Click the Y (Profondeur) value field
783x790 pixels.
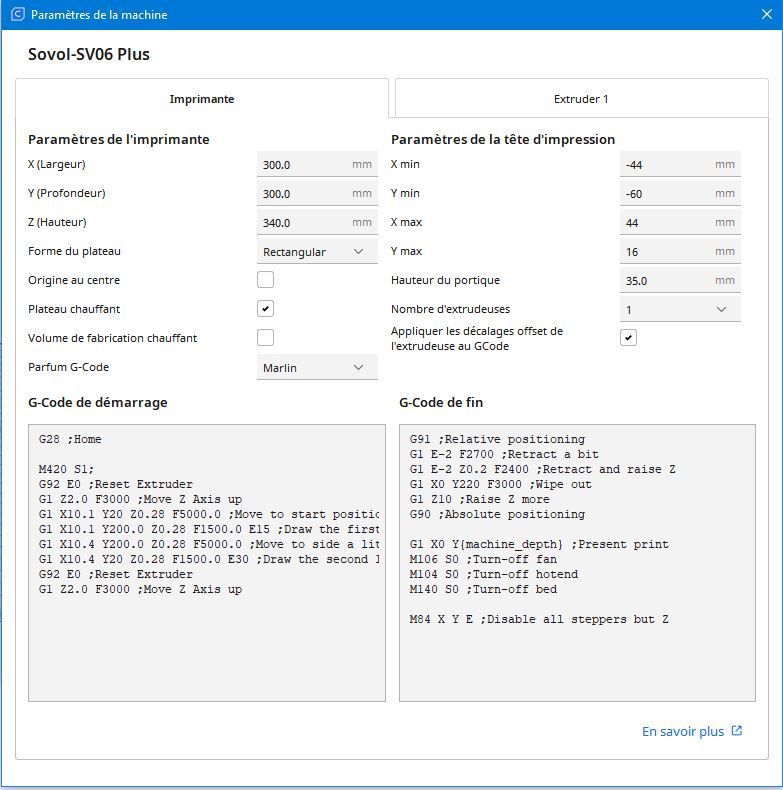click(x=317, y=193)
